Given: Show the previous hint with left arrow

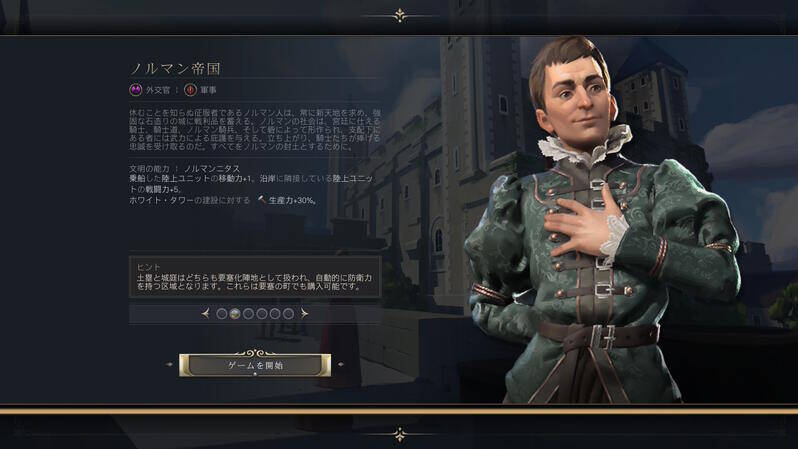Looking at the screenshot, I should tap(206, 314).
